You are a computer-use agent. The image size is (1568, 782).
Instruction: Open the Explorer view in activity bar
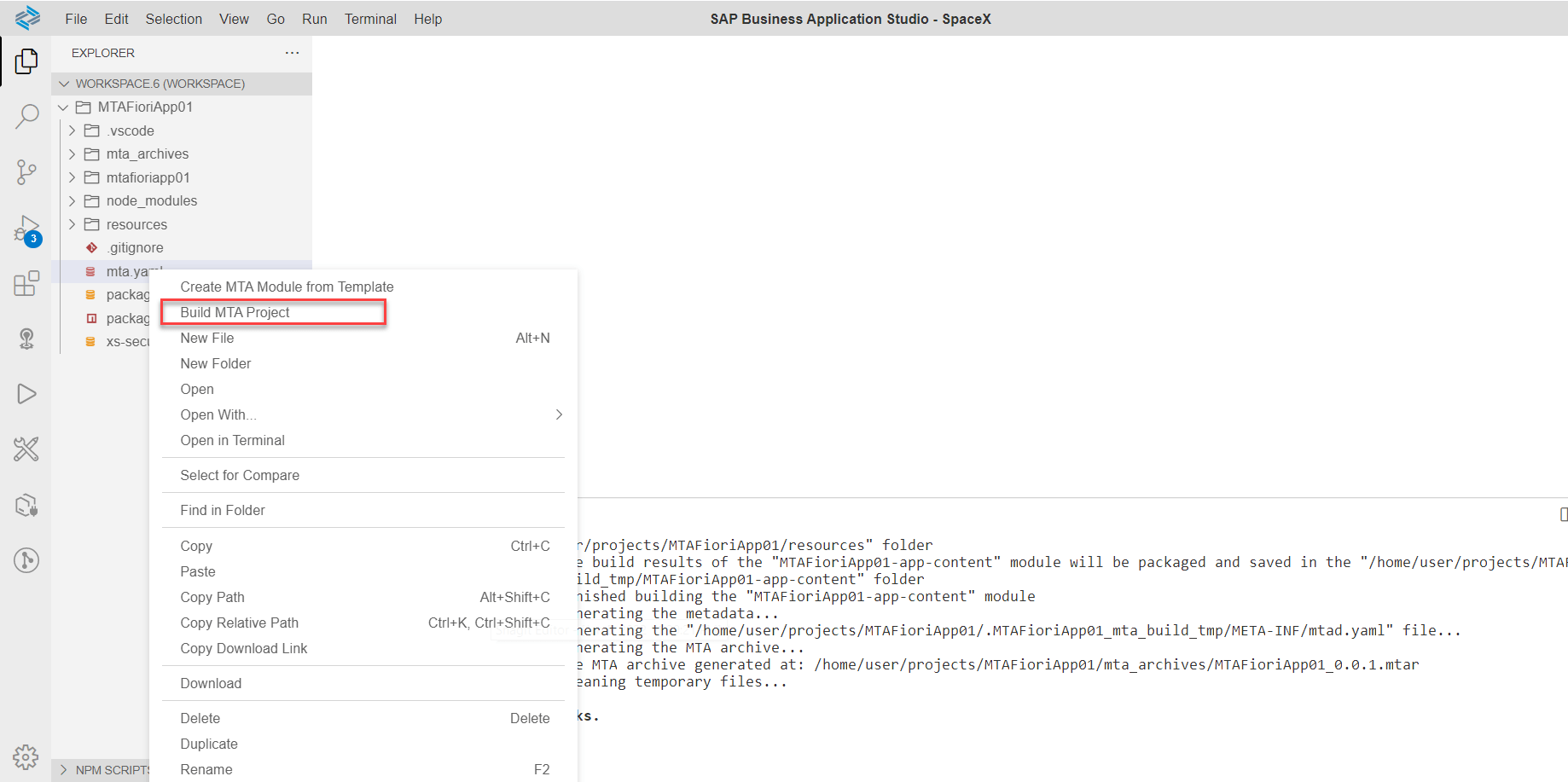click(26, 61)
